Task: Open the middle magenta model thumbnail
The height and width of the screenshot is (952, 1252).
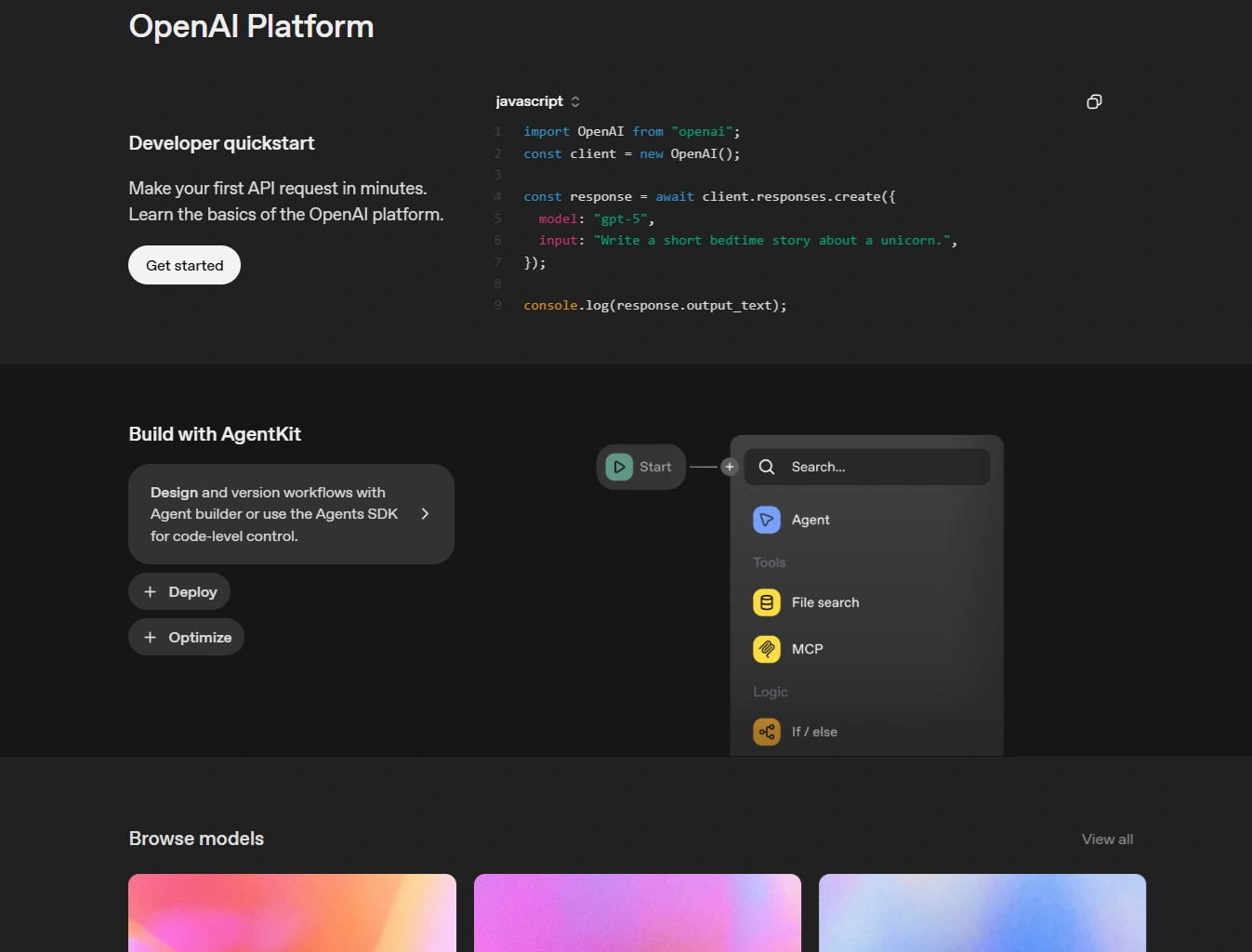Action: click(x=638, y=912)
